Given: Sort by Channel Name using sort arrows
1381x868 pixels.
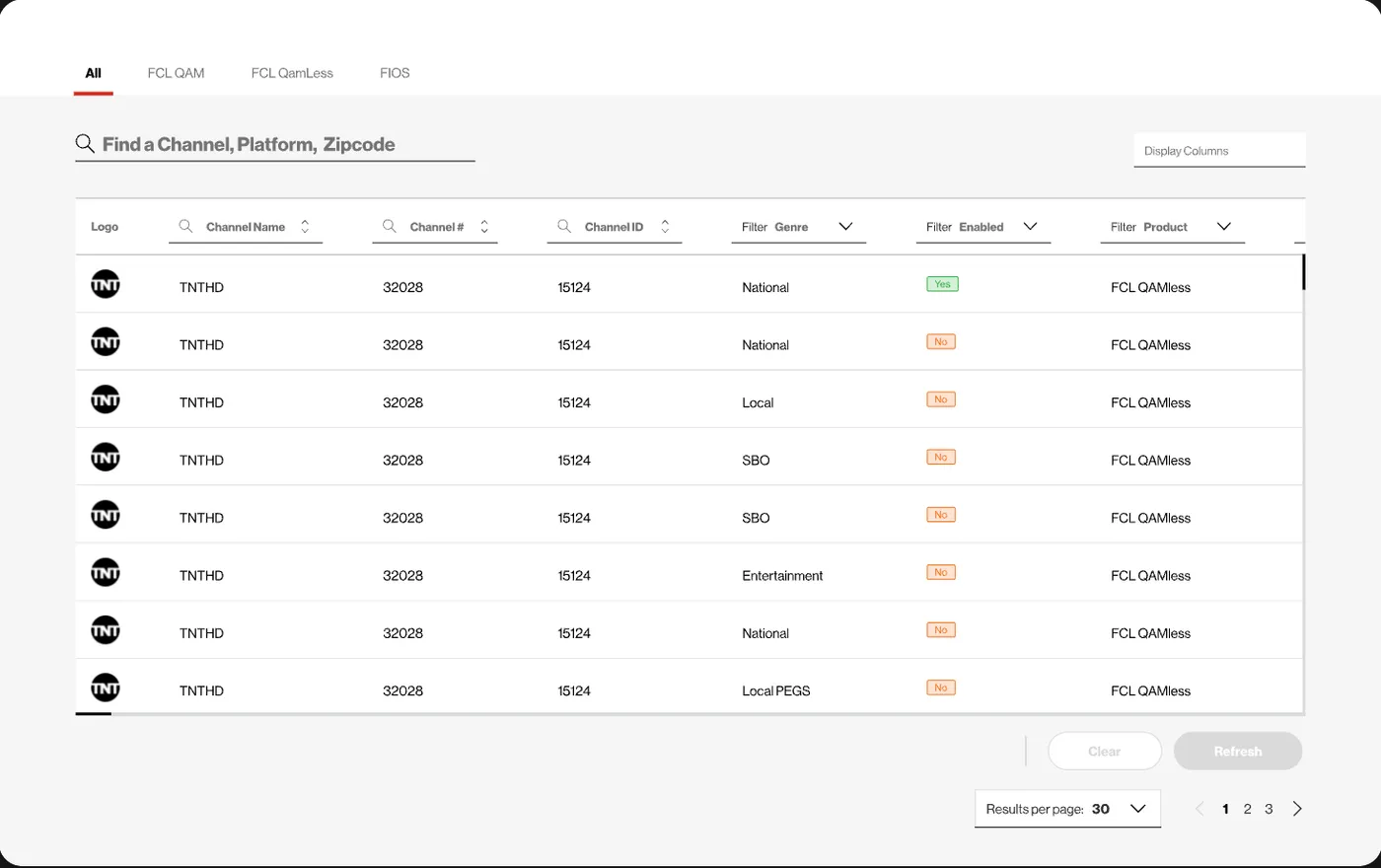Looking at the screenshot, I should tap(305, 227).
